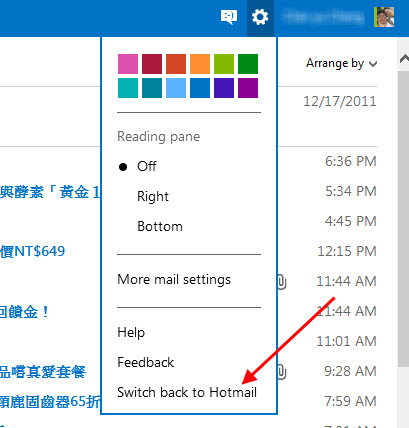The width and height of the screenshot is (409, 428).
Task: Open the email subject containing NT$649
Action: (32, 251)
